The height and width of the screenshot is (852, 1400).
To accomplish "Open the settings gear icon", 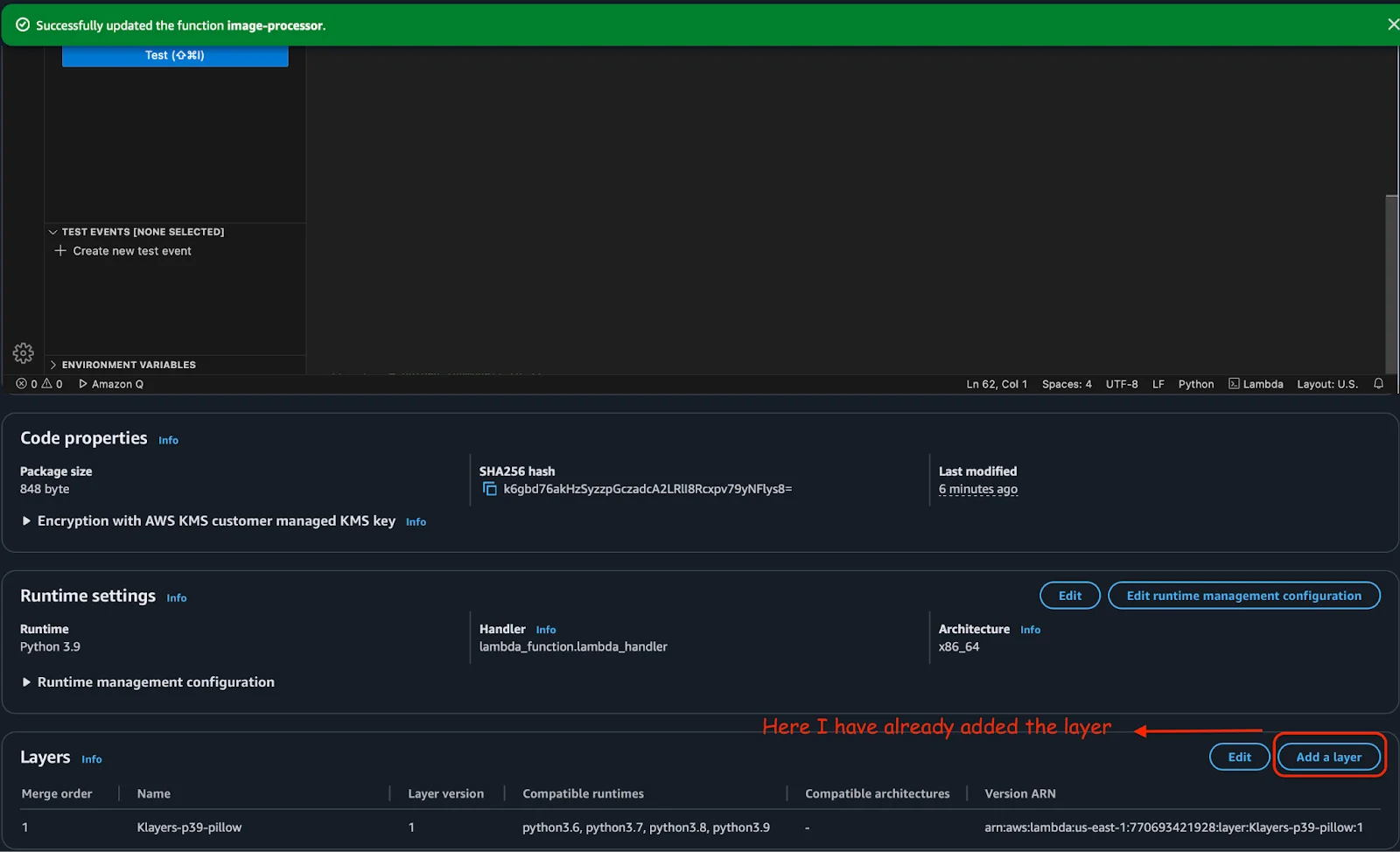I will point(23,353).
